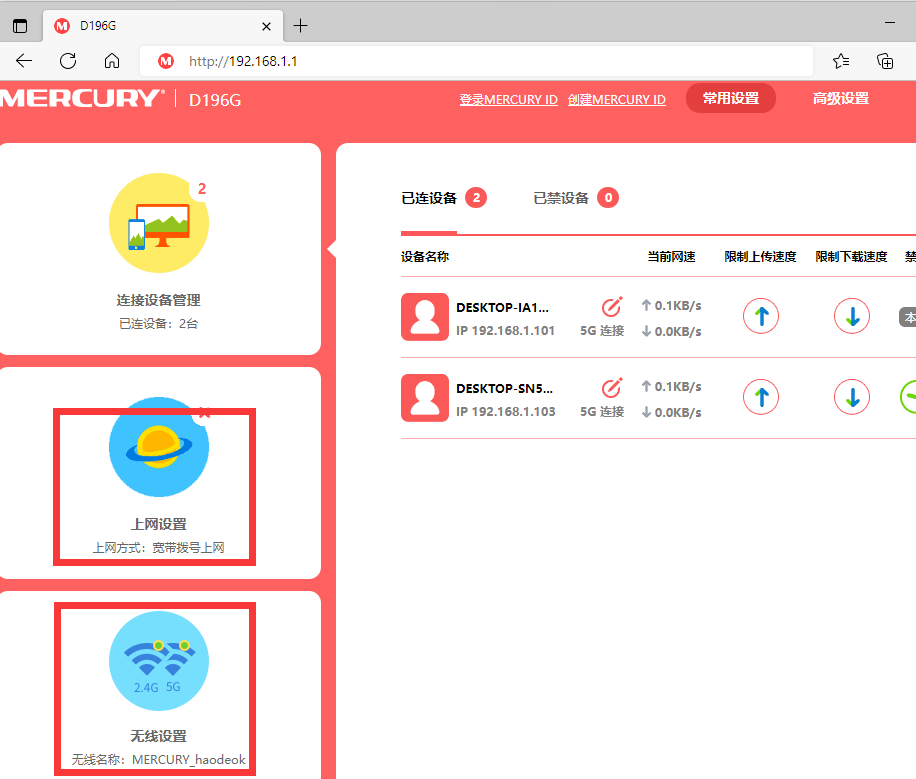
Task: Click the 上网方式: 宽带拨号上网 text
Action: click(x=159, y=548)
